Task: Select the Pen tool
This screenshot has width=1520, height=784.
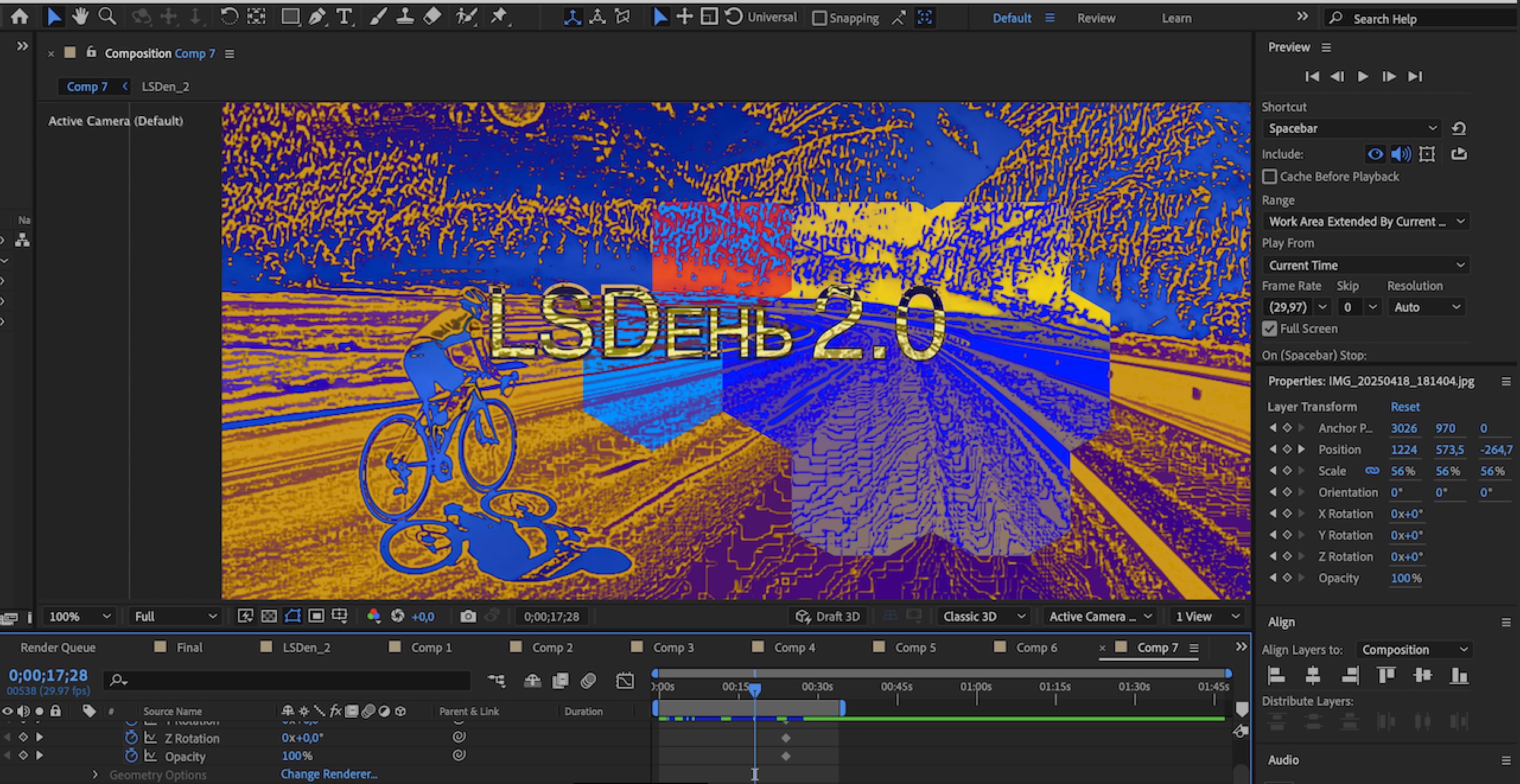Action: [317, 17]
